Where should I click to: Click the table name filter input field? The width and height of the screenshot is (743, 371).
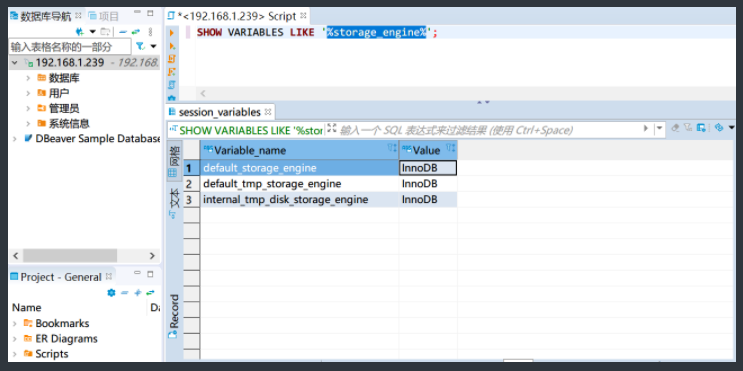pyautogui.click(x=70, y=47)
